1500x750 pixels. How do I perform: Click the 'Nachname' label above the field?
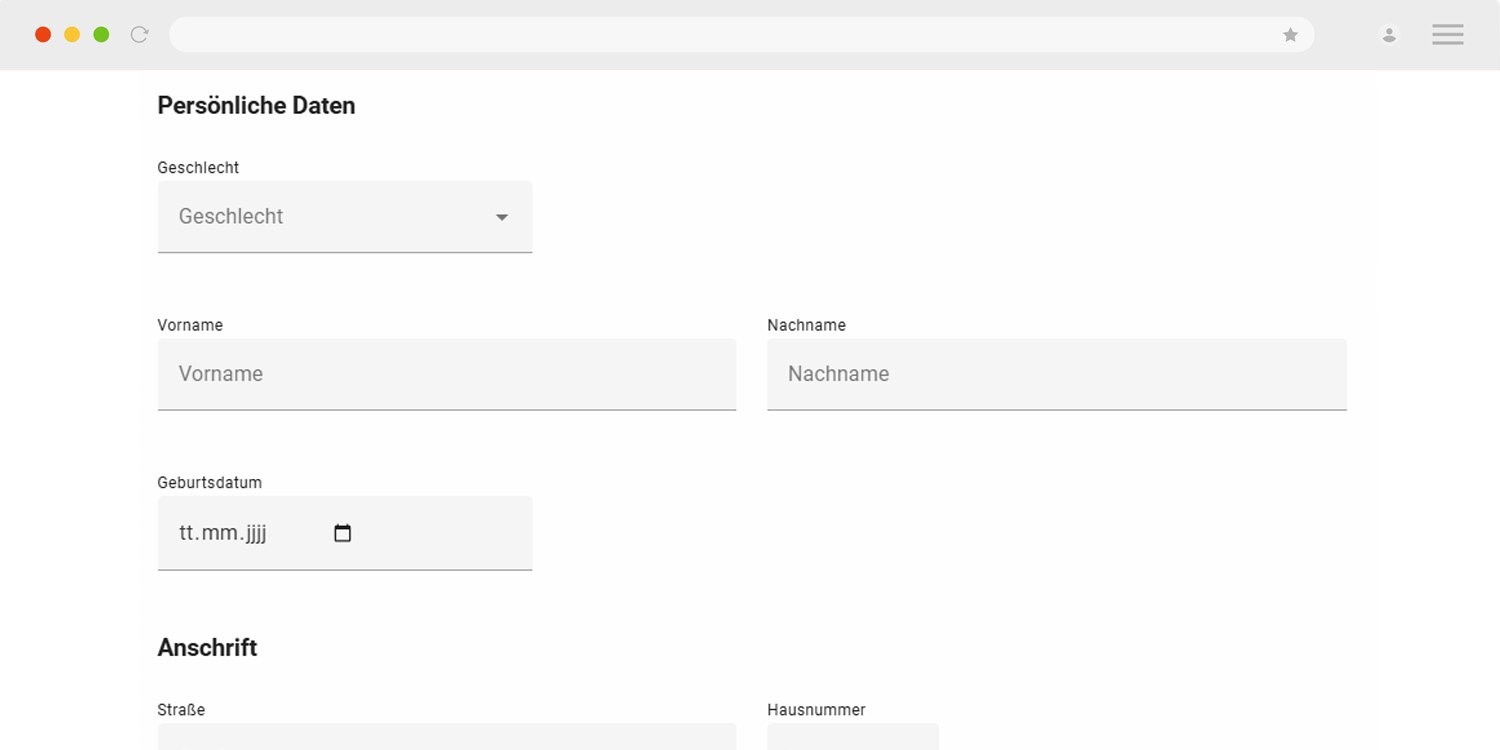[x=806, y=326]
